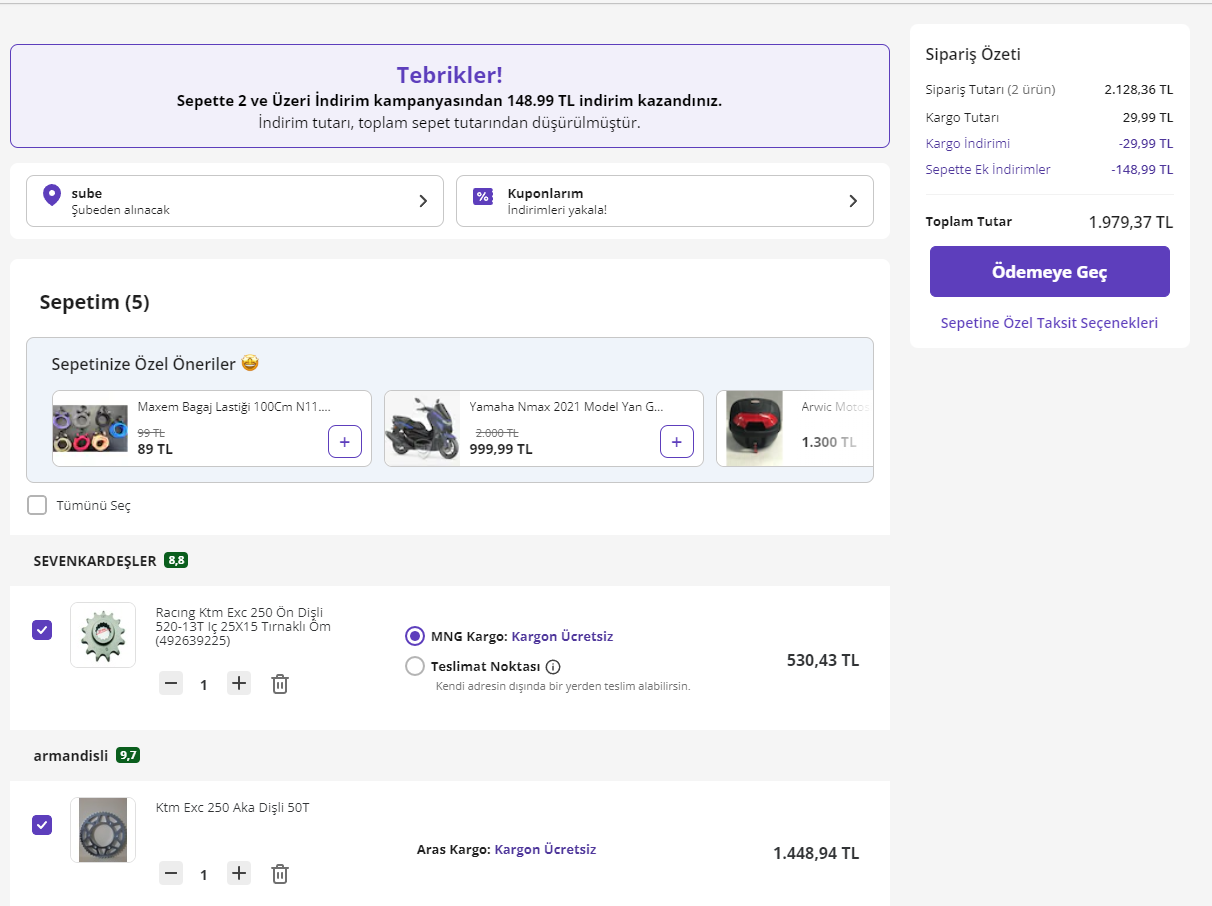
Task: Open the armandisli seller page
Action: pyautogui.click(x=71, y=756)
